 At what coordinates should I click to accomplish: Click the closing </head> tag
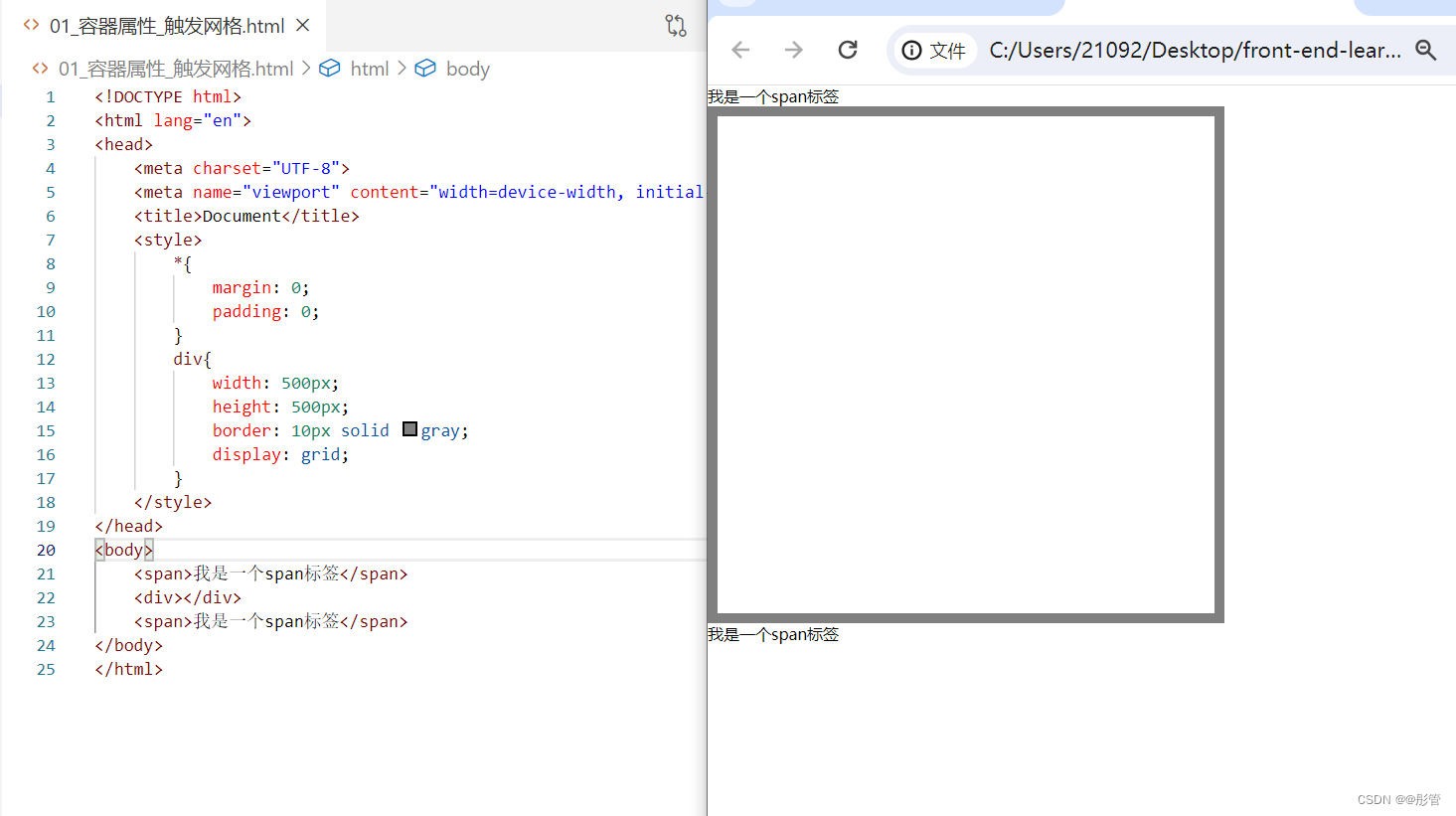point(128,526)
